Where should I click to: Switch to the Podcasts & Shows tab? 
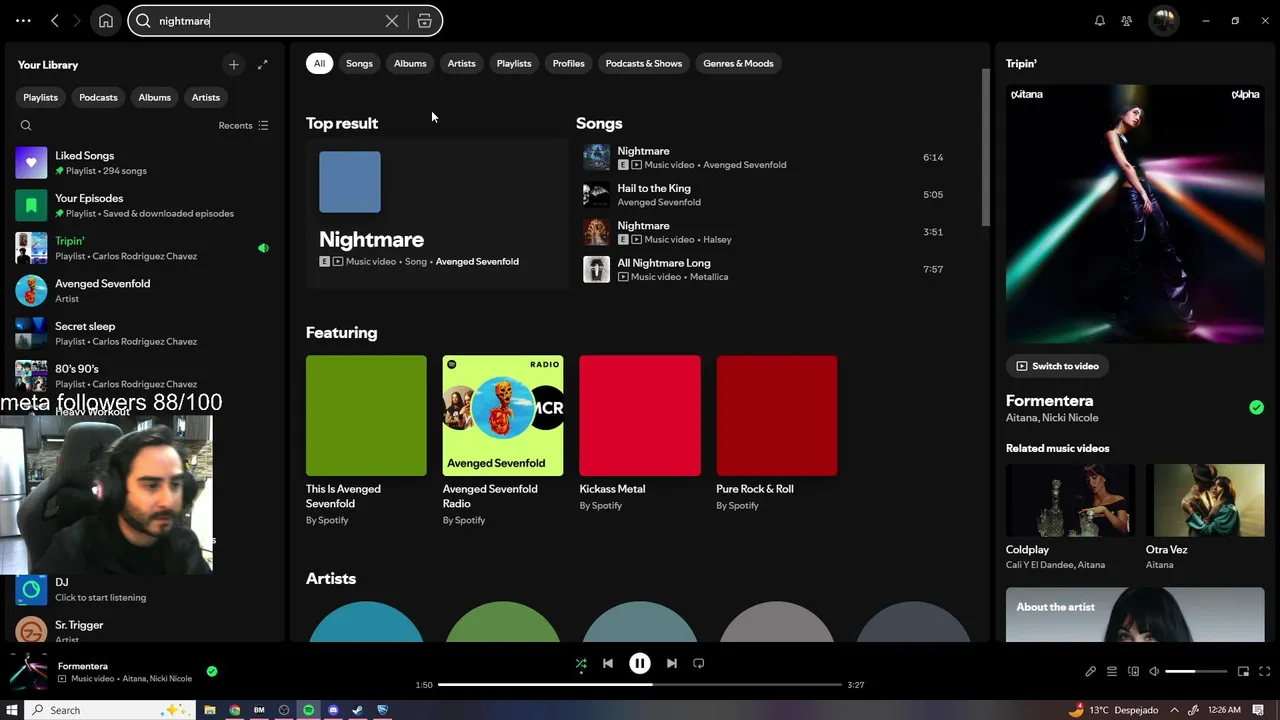click(x=644, y=63)
